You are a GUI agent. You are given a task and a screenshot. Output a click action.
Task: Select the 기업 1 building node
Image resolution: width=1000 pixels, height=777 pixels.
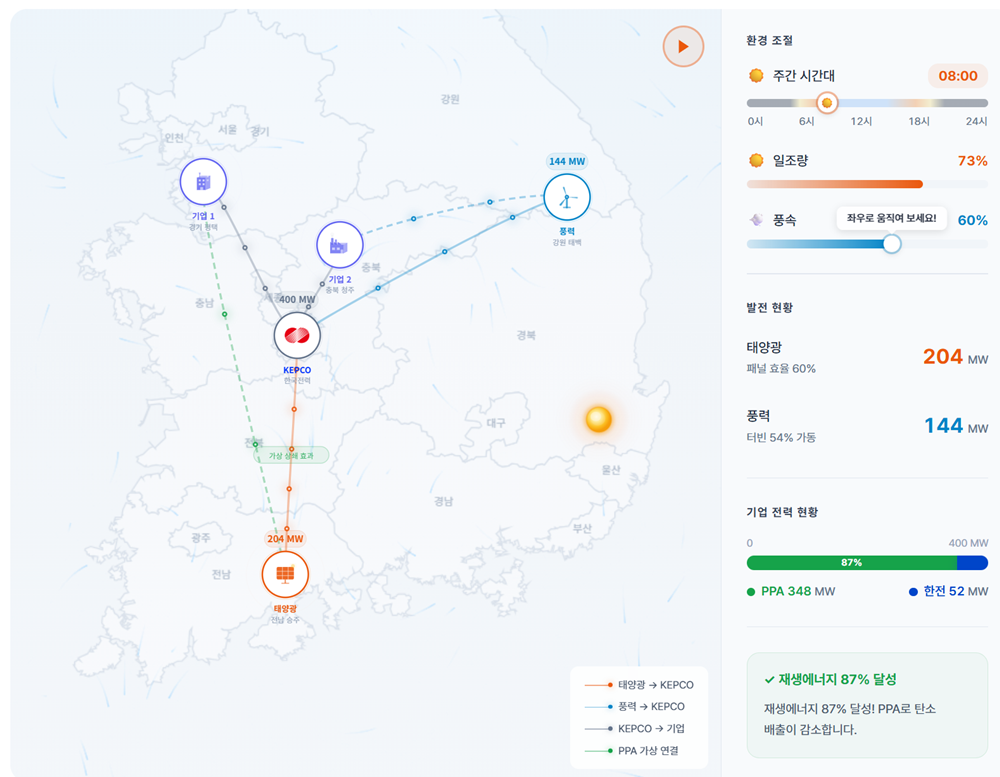click(203, 182)
